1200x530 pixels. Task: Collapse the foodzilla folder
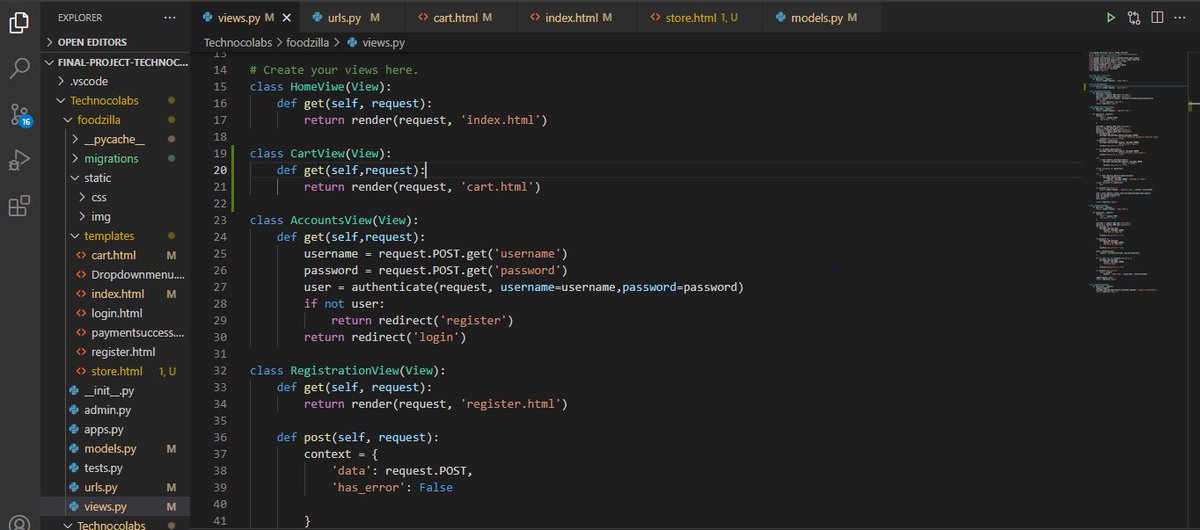[x=115, y=120]
